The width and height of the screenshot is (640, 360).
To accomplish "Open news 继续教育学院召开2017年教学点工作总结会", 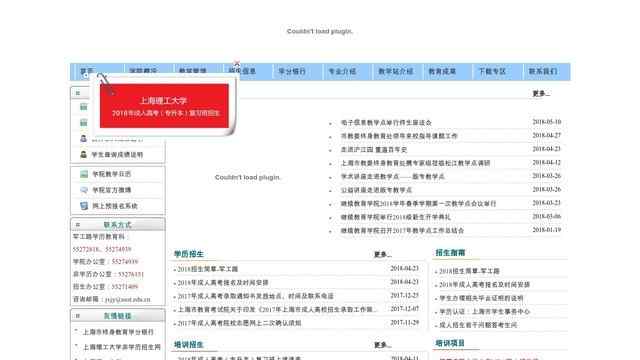I will point(402,231).
